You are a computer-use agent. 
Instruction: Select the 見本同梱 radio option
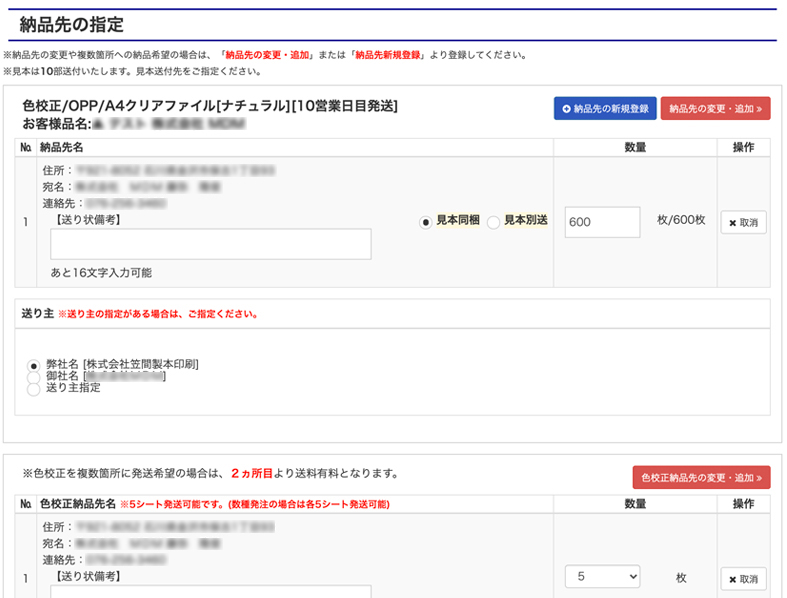[x=426, y=222]
